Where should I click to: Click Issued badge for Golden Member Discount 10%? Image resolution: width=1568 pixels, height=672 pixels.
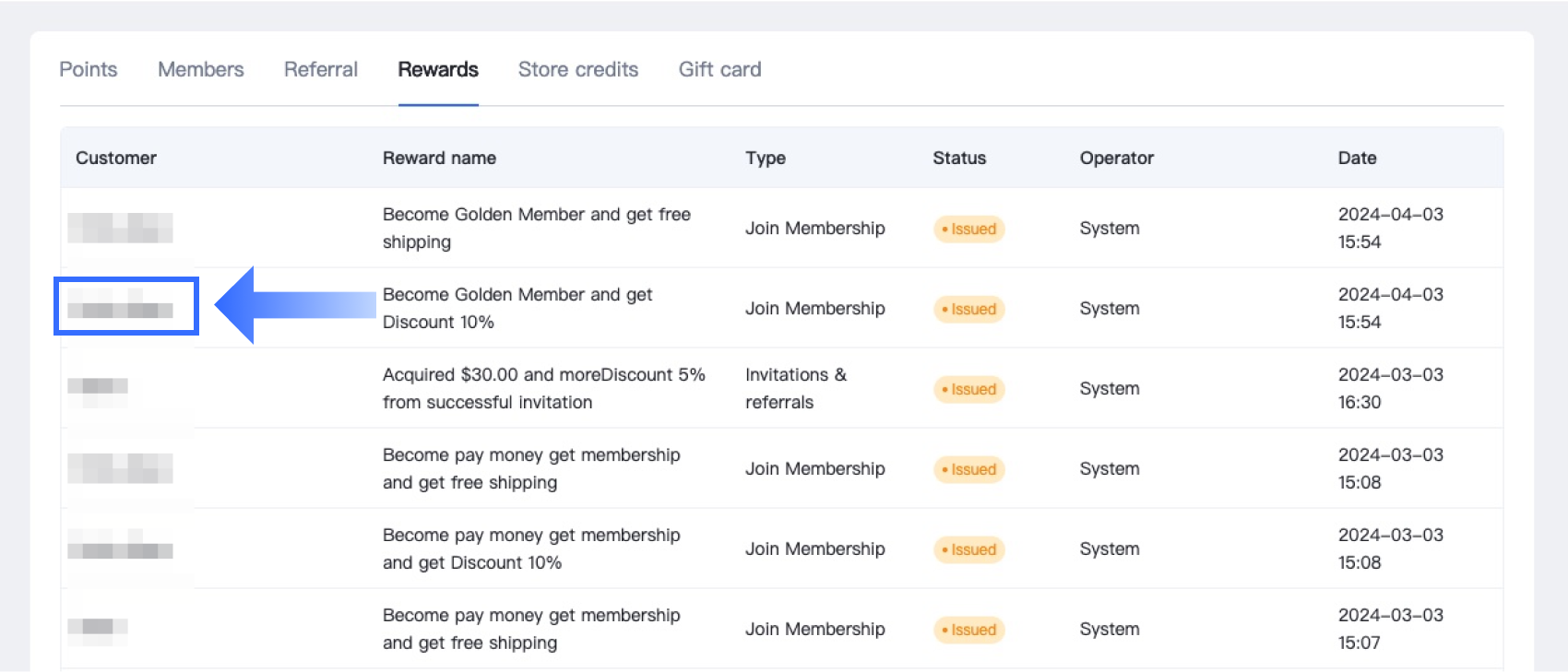(x=968, y=309)
